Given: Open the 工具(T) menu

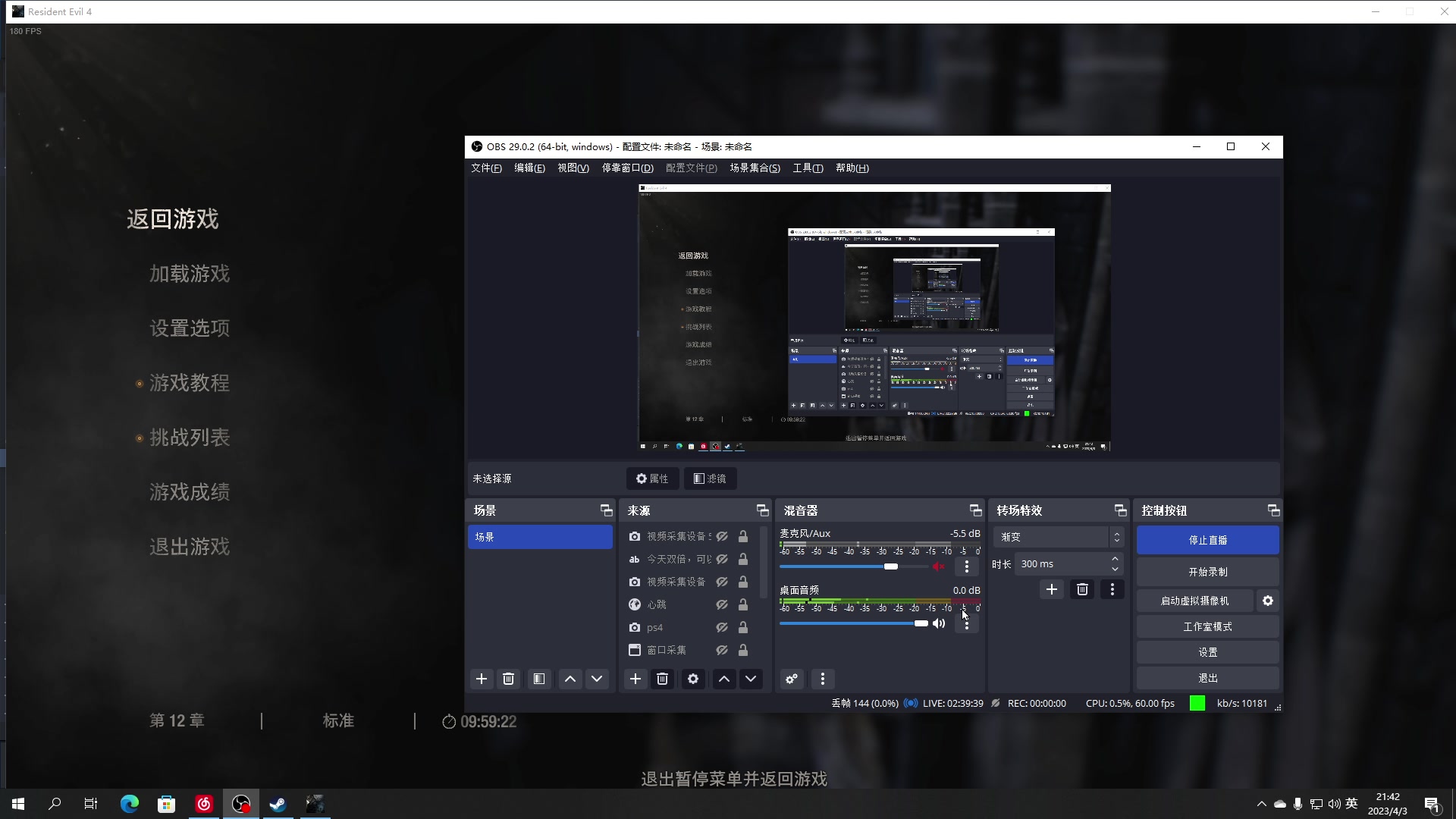Looking at the screenshot, I should click(x=808, y=168).
